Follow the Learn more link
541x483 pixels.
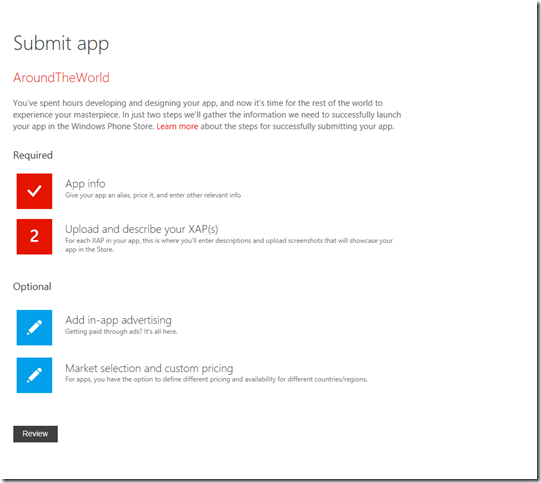(177, 126)
